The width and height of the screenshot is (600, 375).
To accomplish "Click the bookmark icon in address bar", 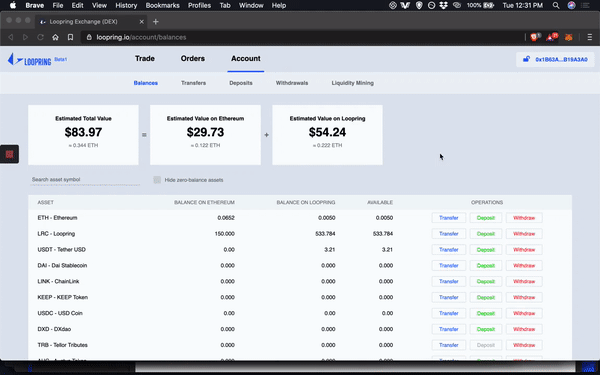I will (70, 37).
